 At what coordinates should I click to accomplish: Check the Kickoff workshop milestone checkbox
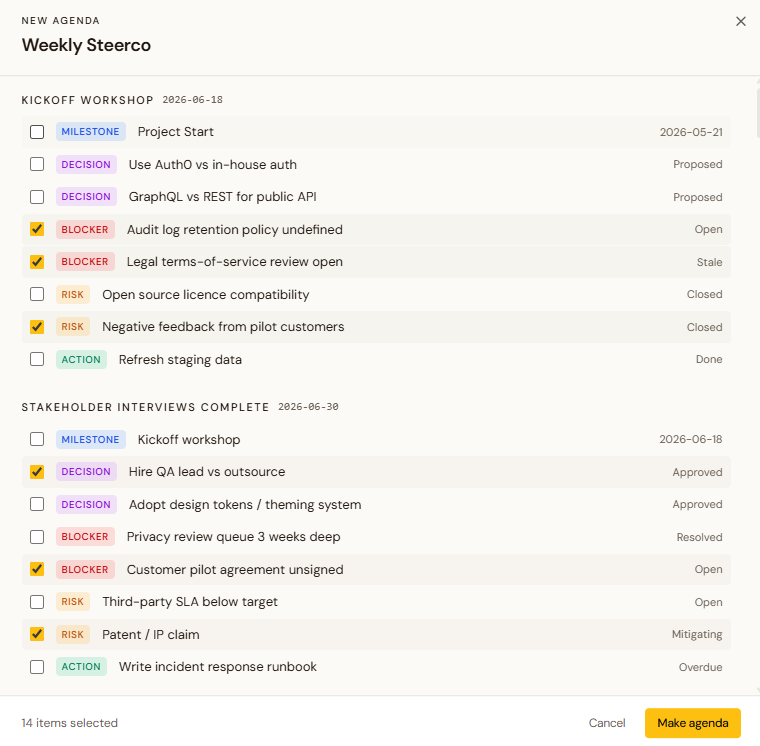point(37,439)
